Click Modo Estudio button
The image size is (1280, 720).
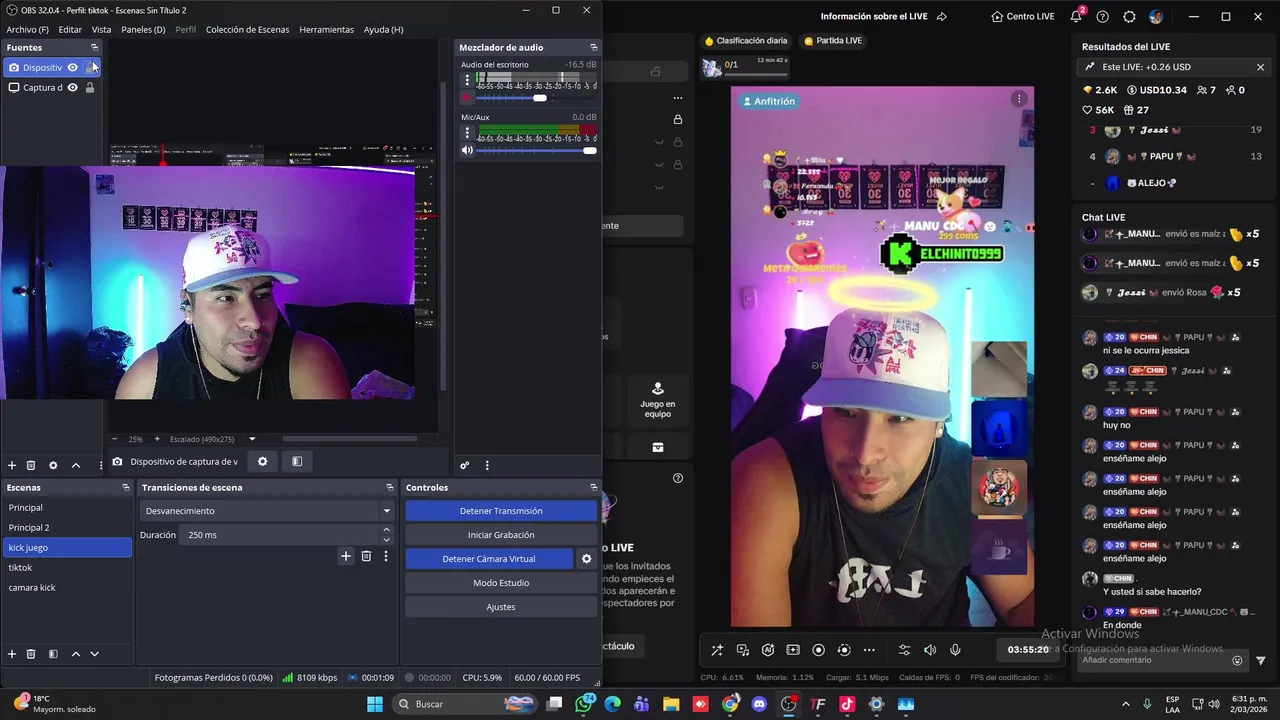click(501, 583)
